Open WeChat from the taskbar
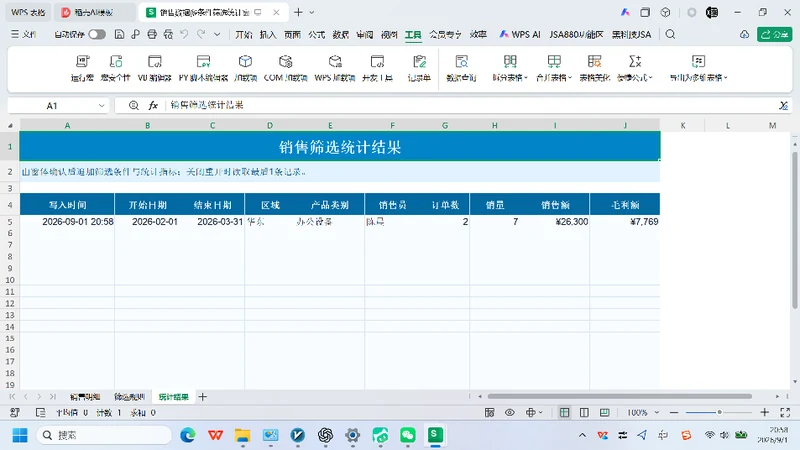This screenshot has height=450, width=800. point(407,435)
